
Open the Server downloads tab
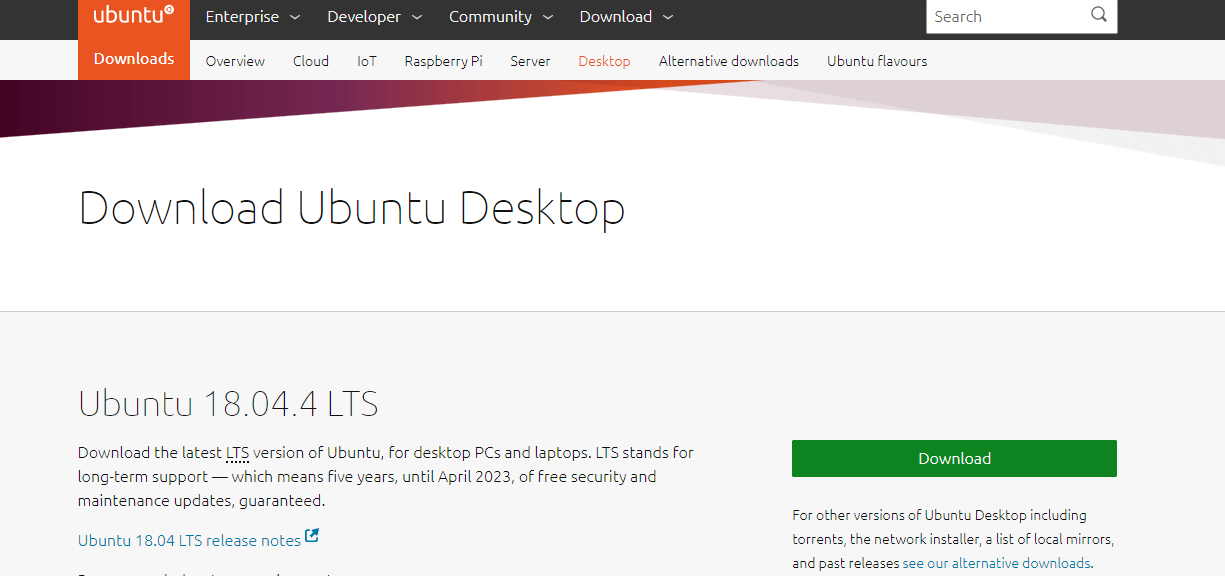click(x=530, y=61)
